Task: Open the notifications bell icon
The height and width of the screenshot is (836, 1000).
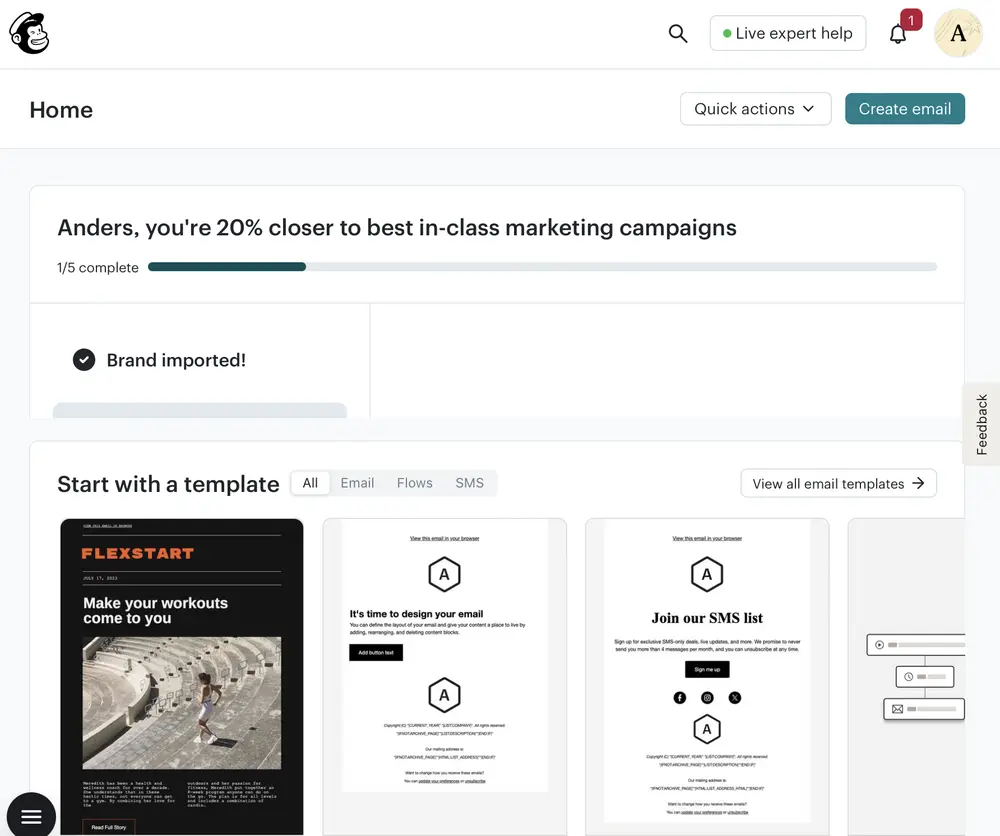Action: (898, 33)
